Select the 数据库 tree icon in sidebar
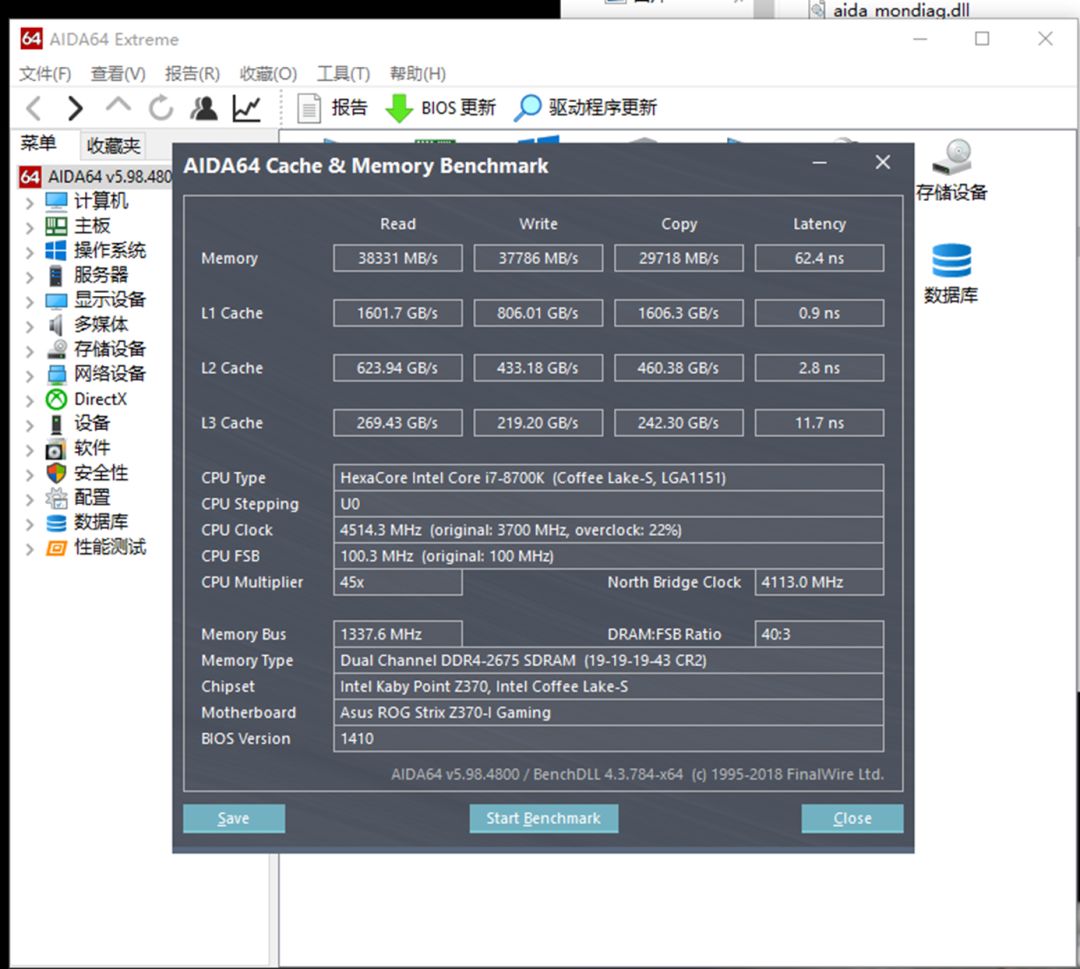The image size is (1080, 969). [56, 523]
